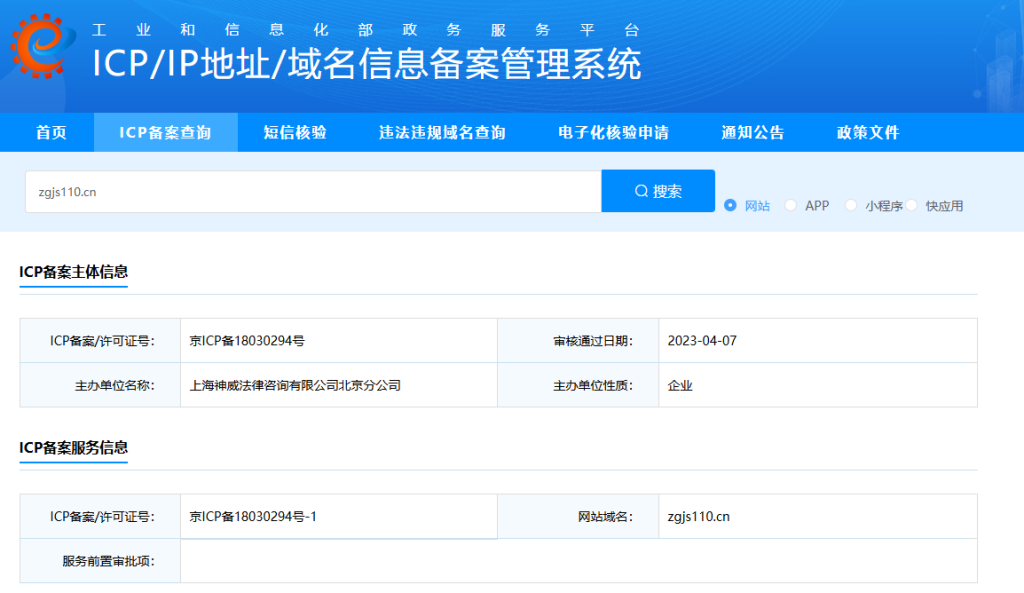Choose the 小程序 radio option
1024x593 pixels.
pos(851,205)
